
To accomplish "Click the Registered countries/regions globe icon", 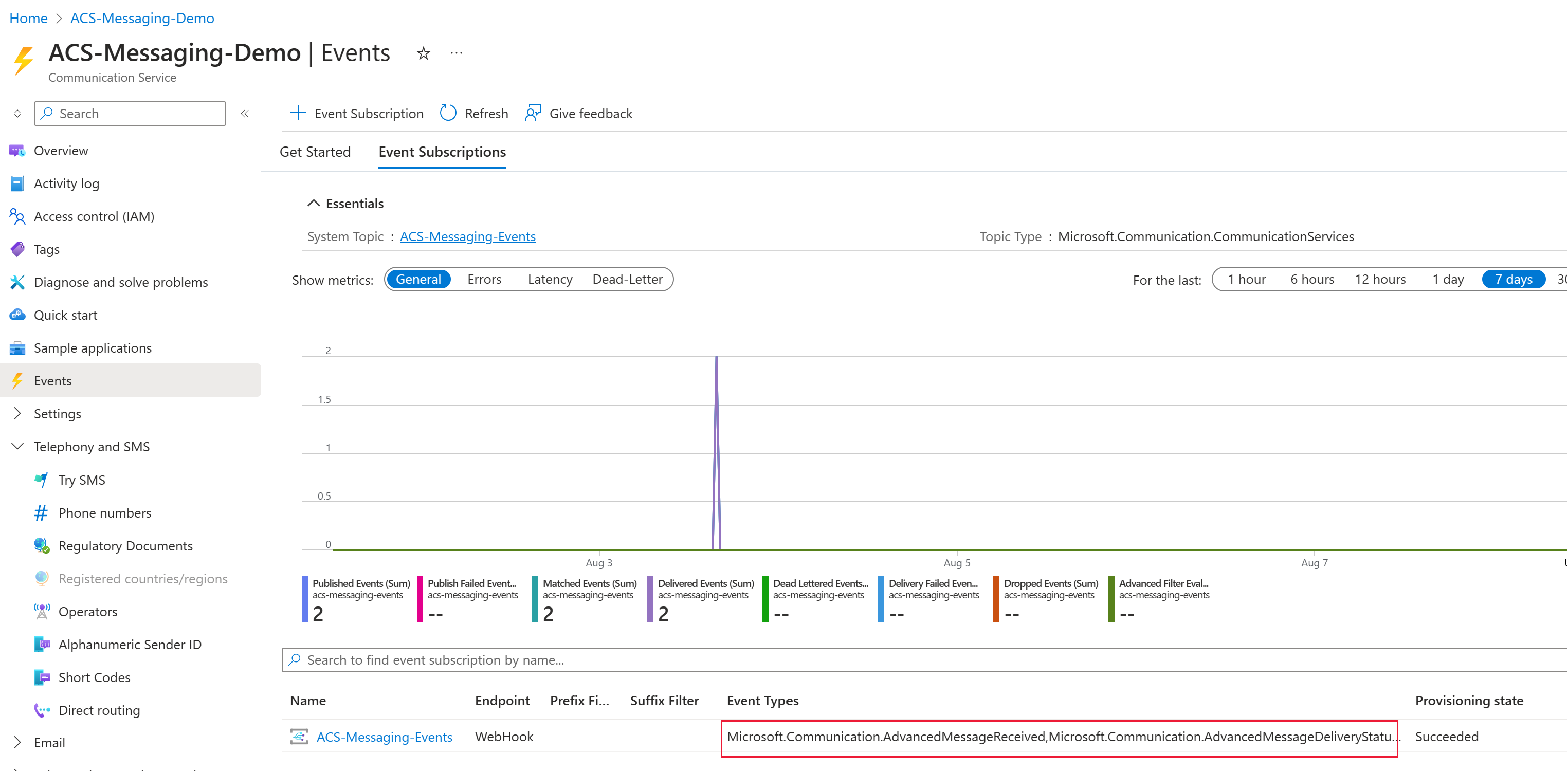I will click(x=42, y=578).
